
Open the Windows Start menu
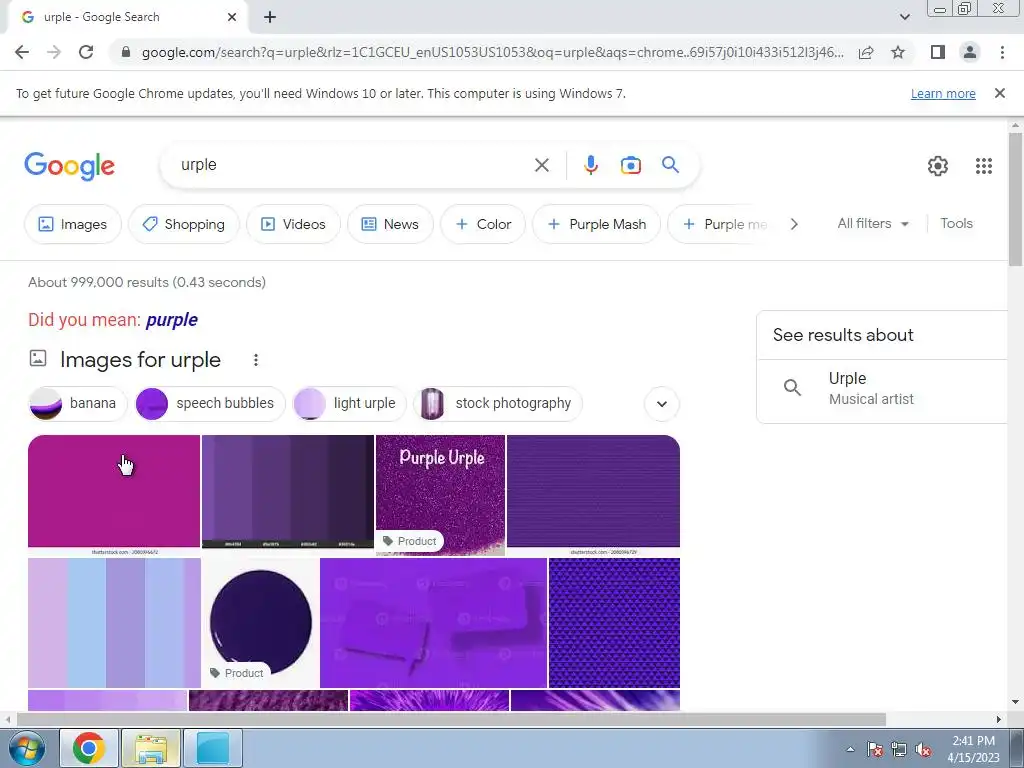[x=27, y=748]
